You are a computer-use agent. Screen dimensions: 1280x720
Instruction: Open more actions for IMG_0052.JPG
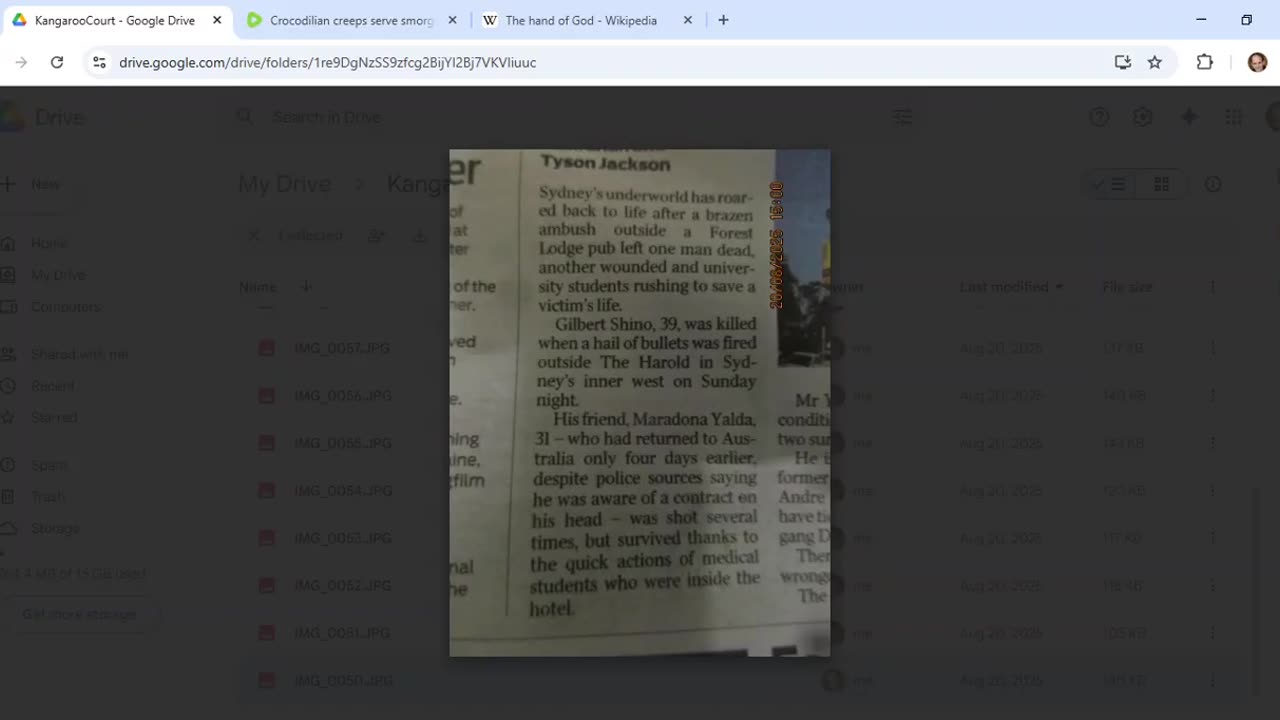point(1212,585)
